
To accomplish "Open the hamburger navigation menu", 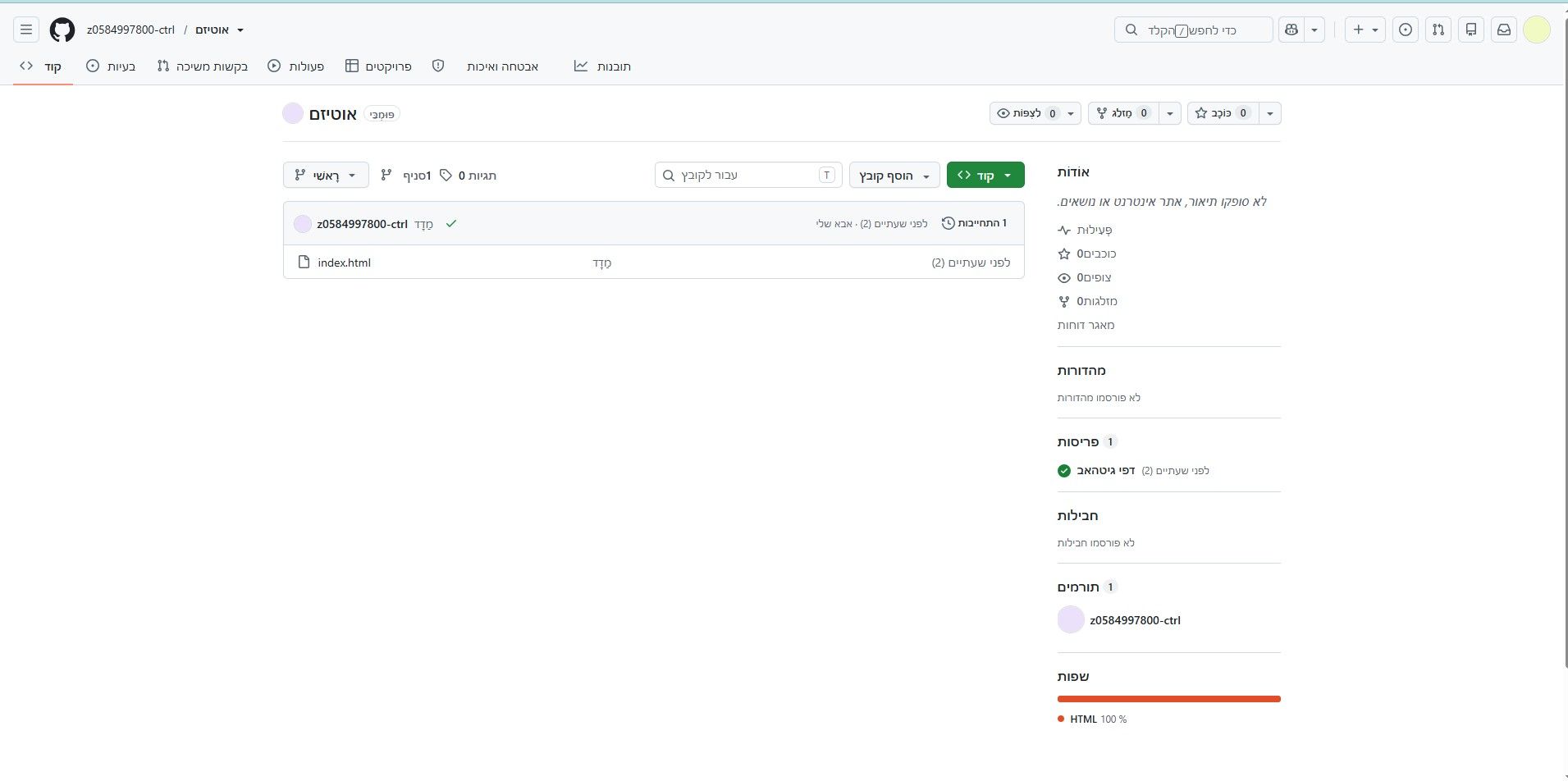I will pos(26,30).
